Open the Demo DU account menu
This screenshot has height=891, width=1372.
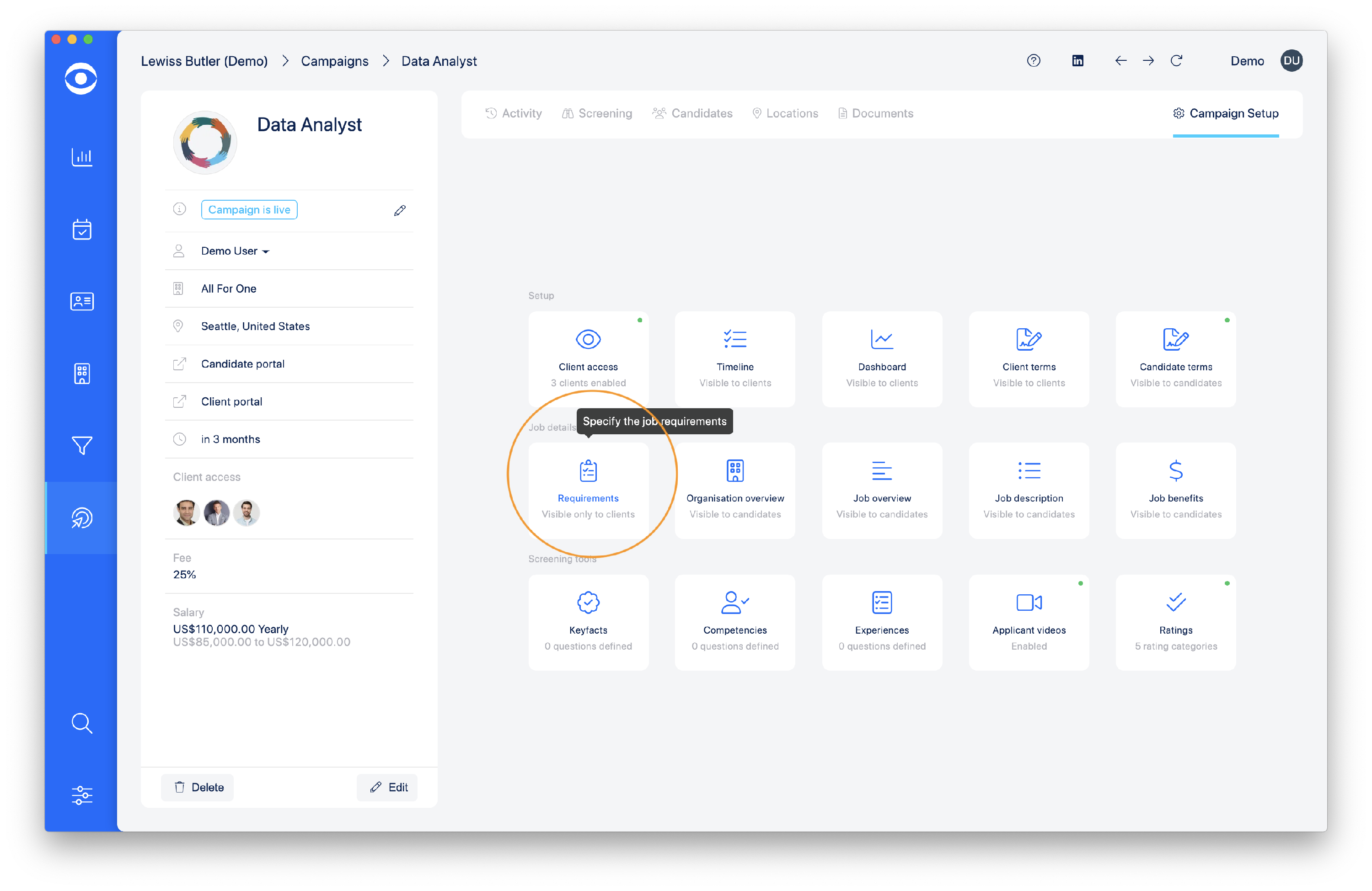pyautogui.click(x=1292, y=61)
